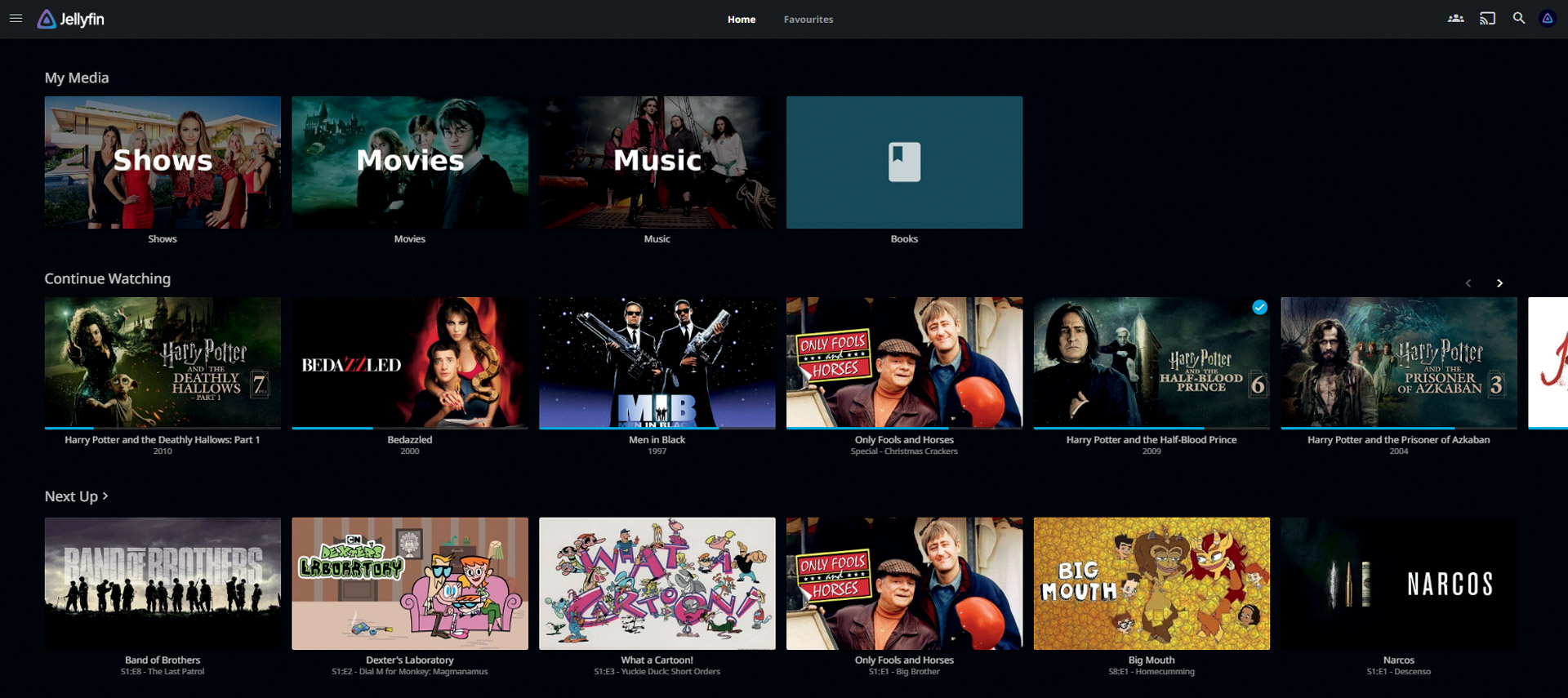Click the 2010 year text
The width and height of the screenshot is (1568, 698).
point(163,451)
